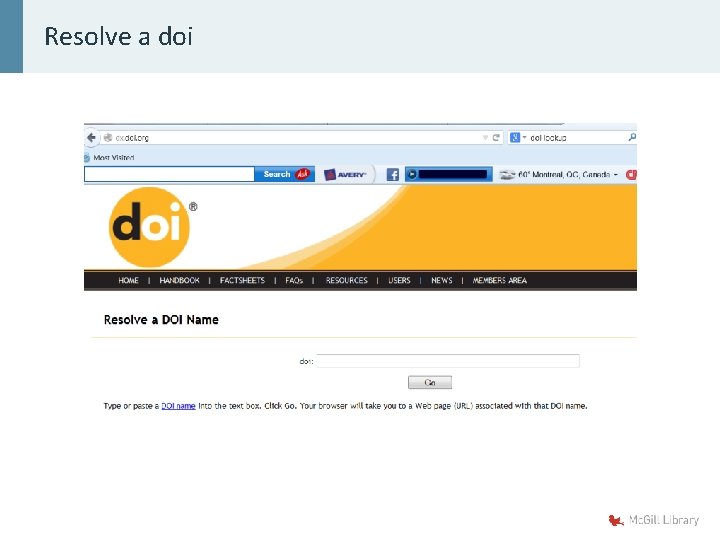Open the RESOURCES navigation item
Image resolution: width=720 pixels, height=540 pixels.
tap(347, 280)
